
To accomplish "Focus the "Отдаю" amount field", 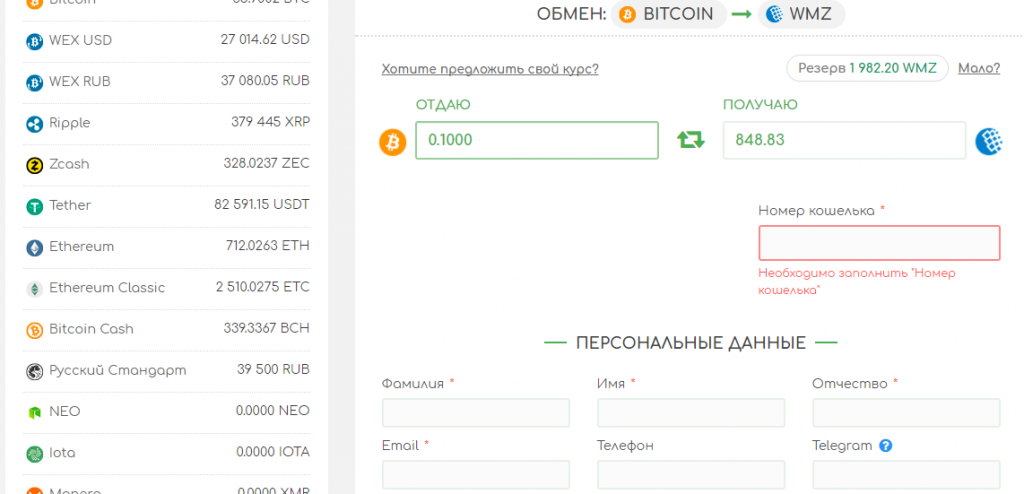I will pyautogui.click(x=537, y=141).
